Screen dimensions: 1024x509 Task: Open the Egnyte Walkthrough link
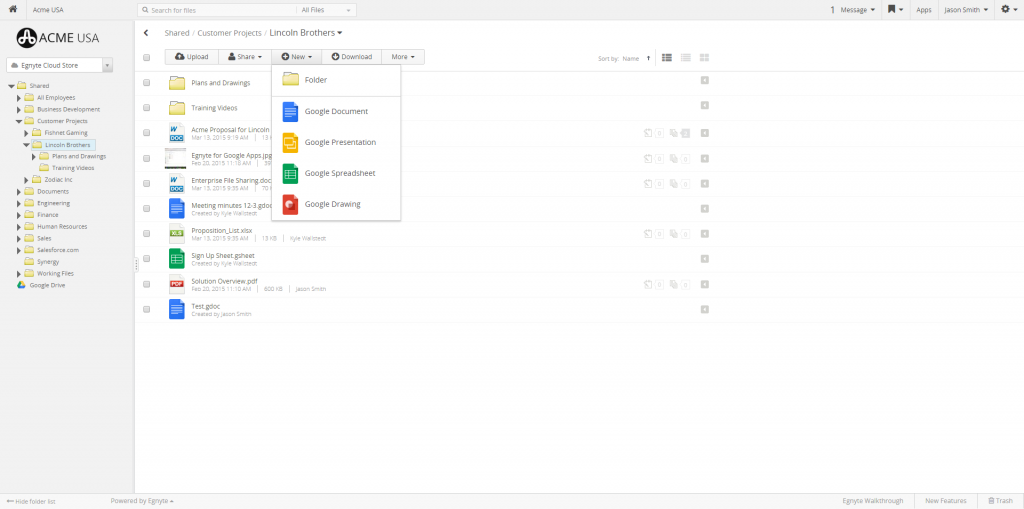pyautogui.click(x=873, y=500)
